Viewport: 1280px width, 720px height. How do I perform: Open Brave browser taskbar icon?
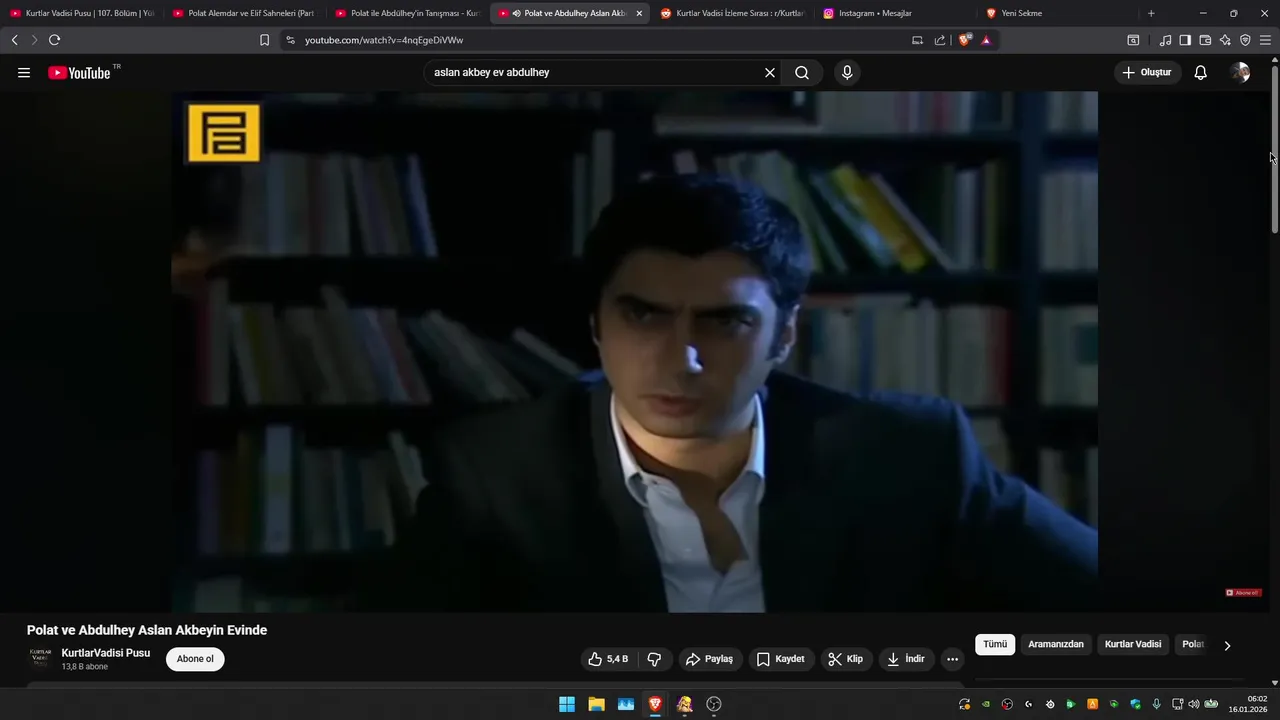[x=655, y=704]
